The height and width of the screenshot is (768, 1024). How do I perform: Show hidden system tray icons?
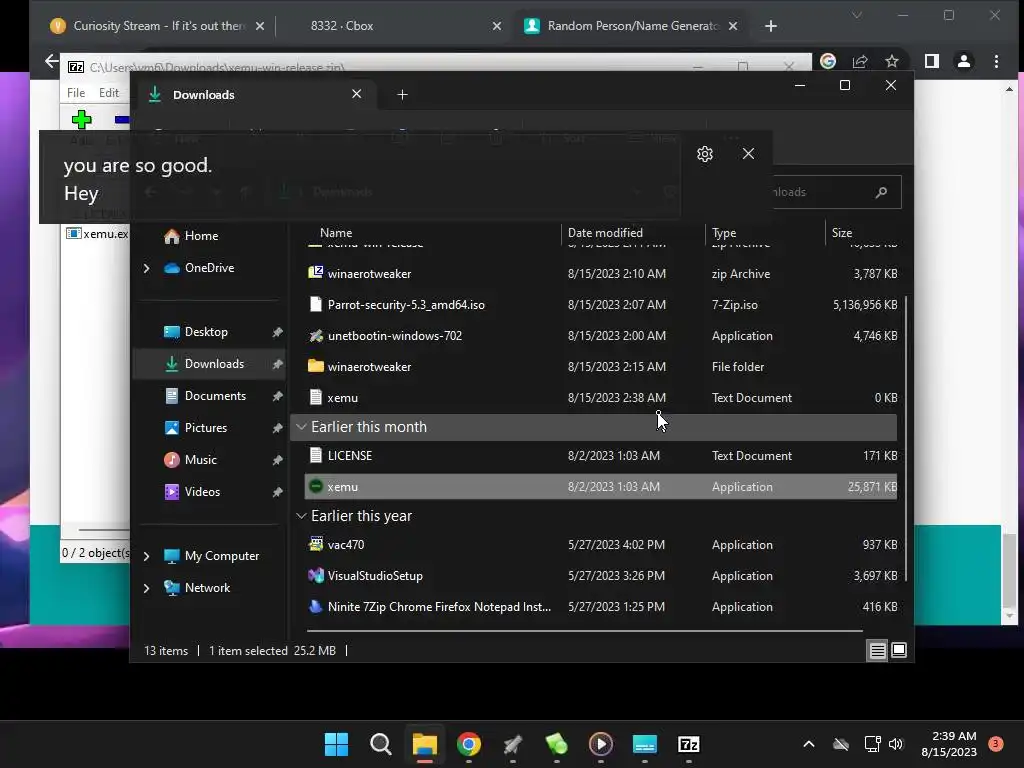click(808, 744)
